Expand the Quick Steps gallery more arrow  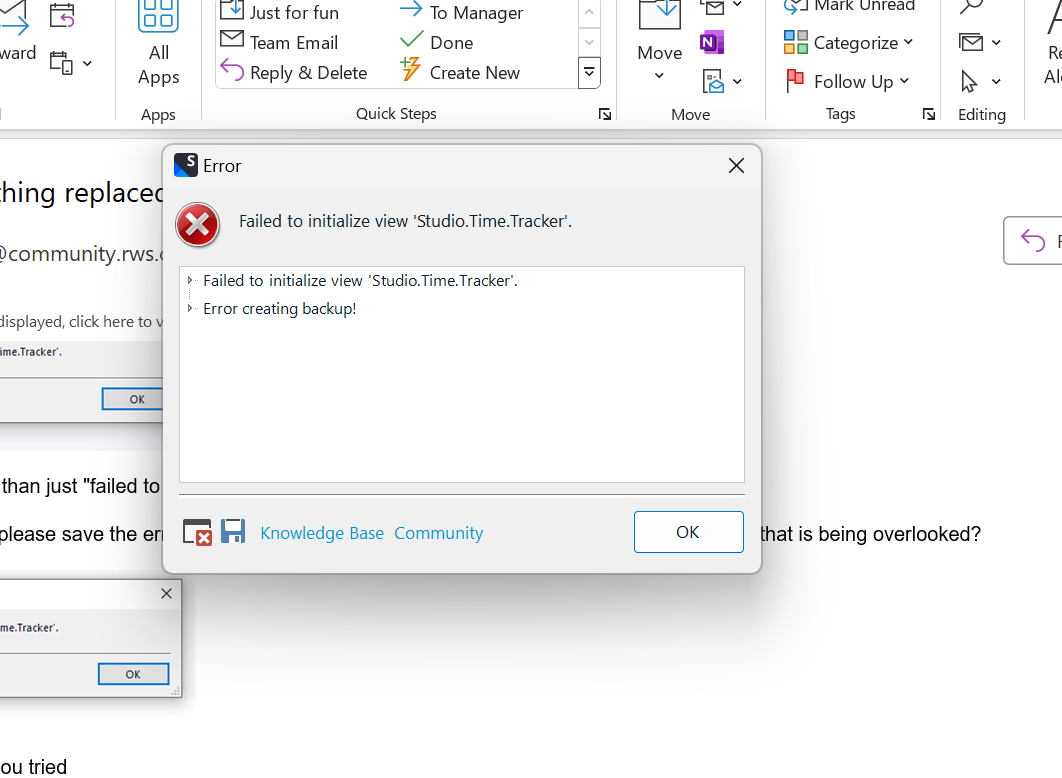[589, 72]
